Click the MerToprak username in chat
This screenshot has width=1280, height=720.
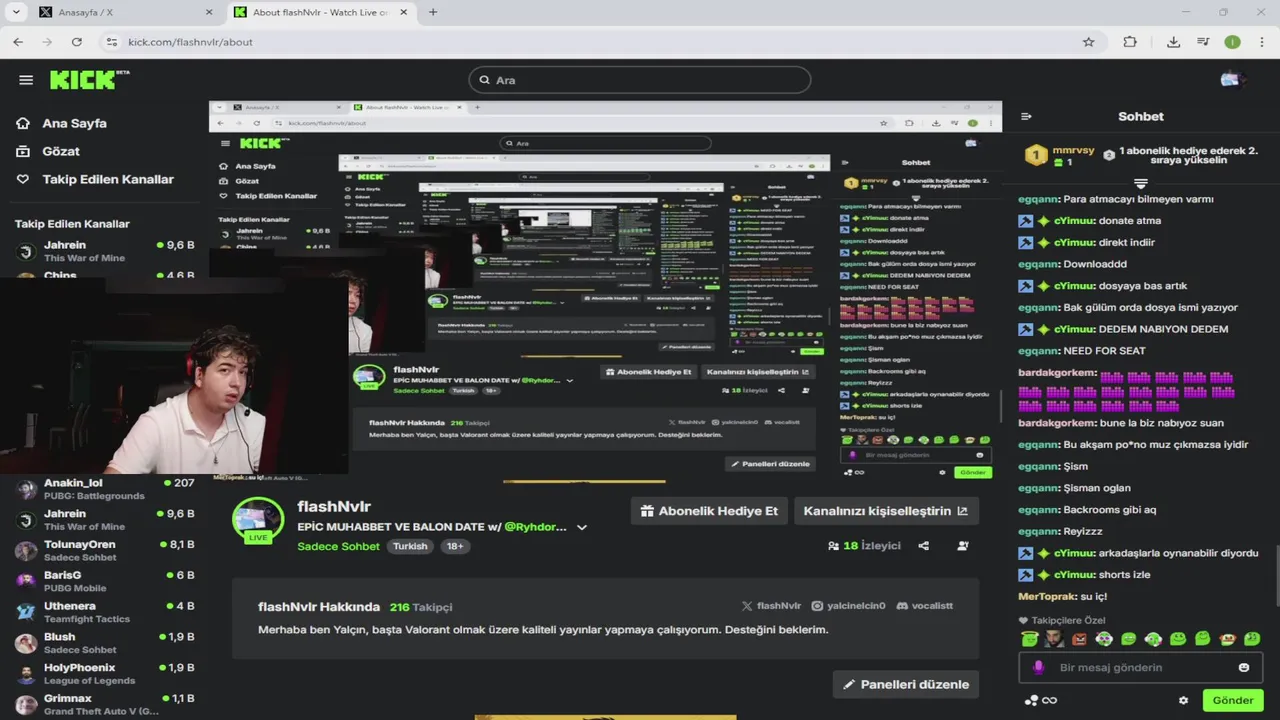click(1047, 596)
